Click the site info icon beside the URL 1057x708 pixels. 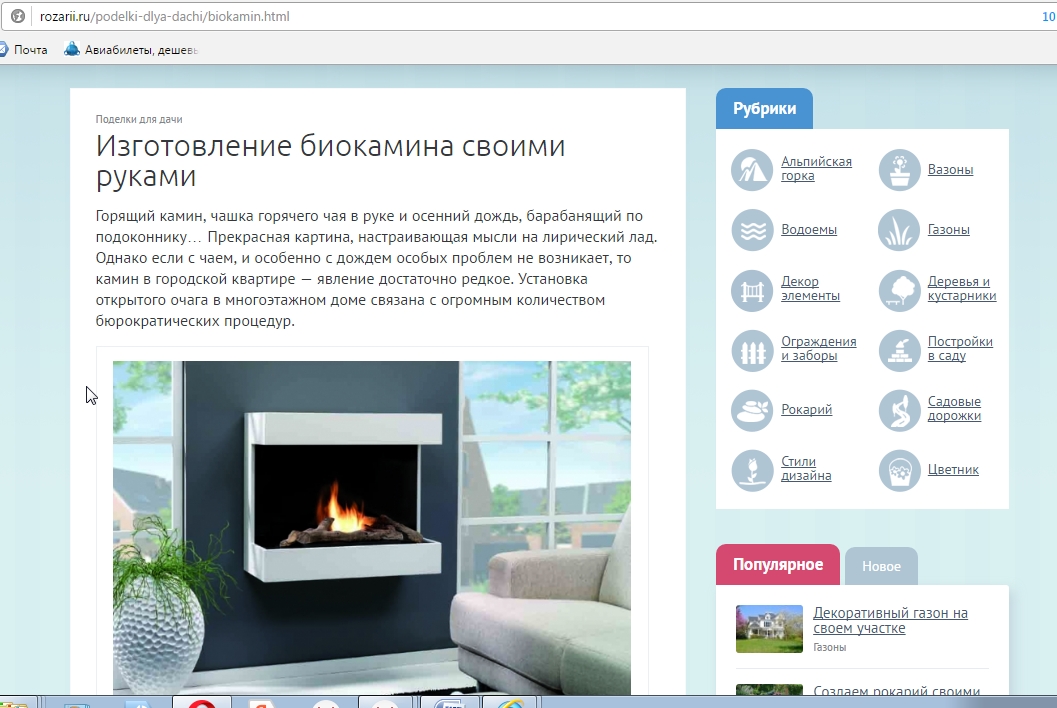click(18, 16)
